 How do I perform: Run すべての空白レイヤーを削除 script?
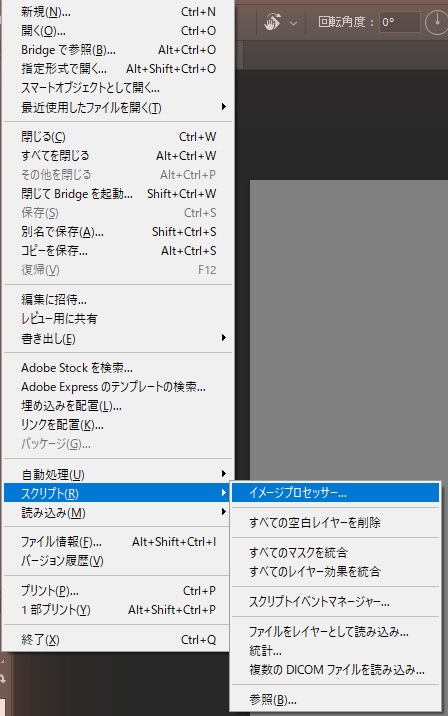[x=336, y=522]
